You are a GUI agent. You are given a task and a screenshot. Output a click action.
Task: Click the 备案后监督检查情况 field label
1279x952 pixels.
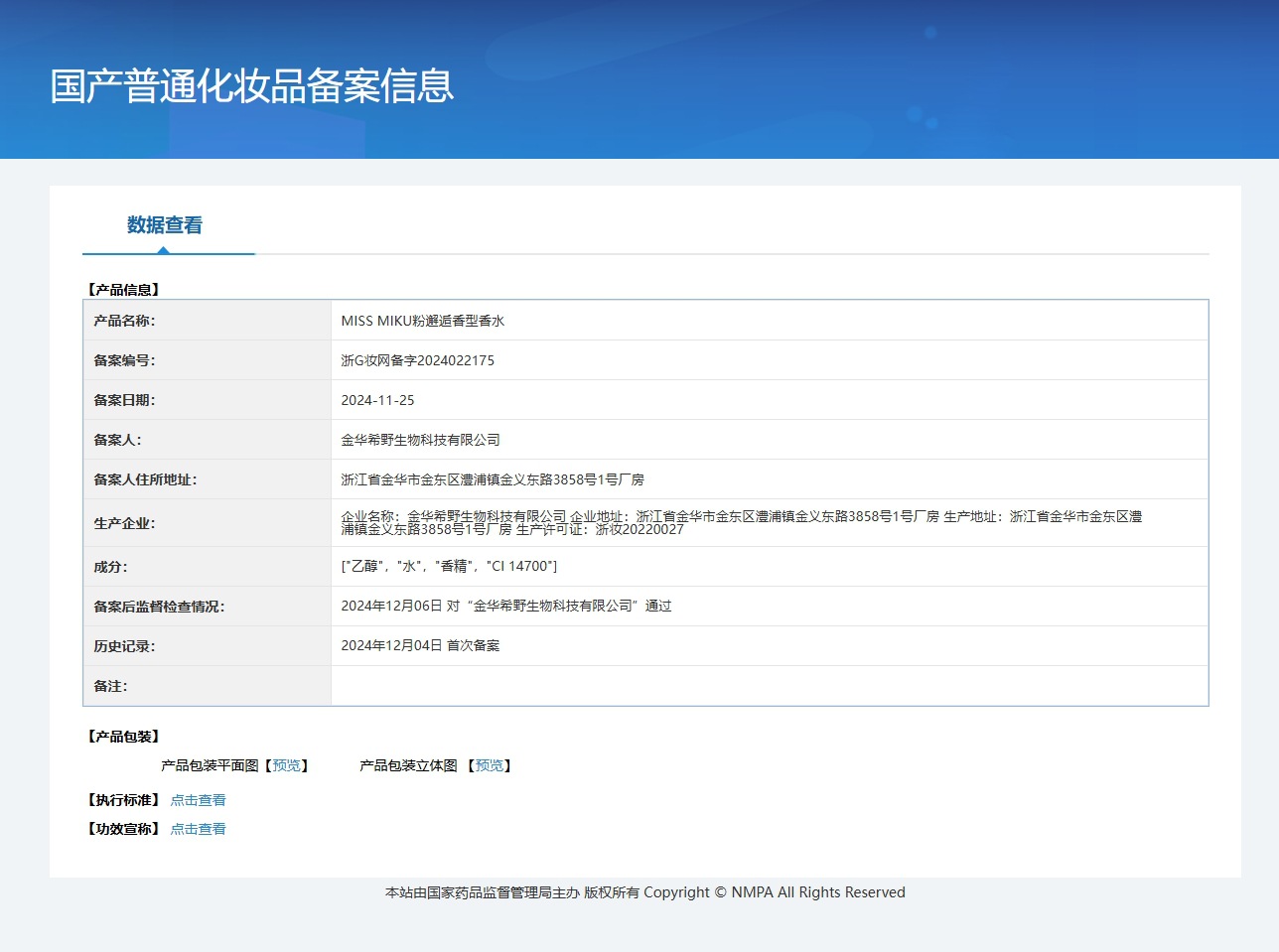[x=159, y=607]
